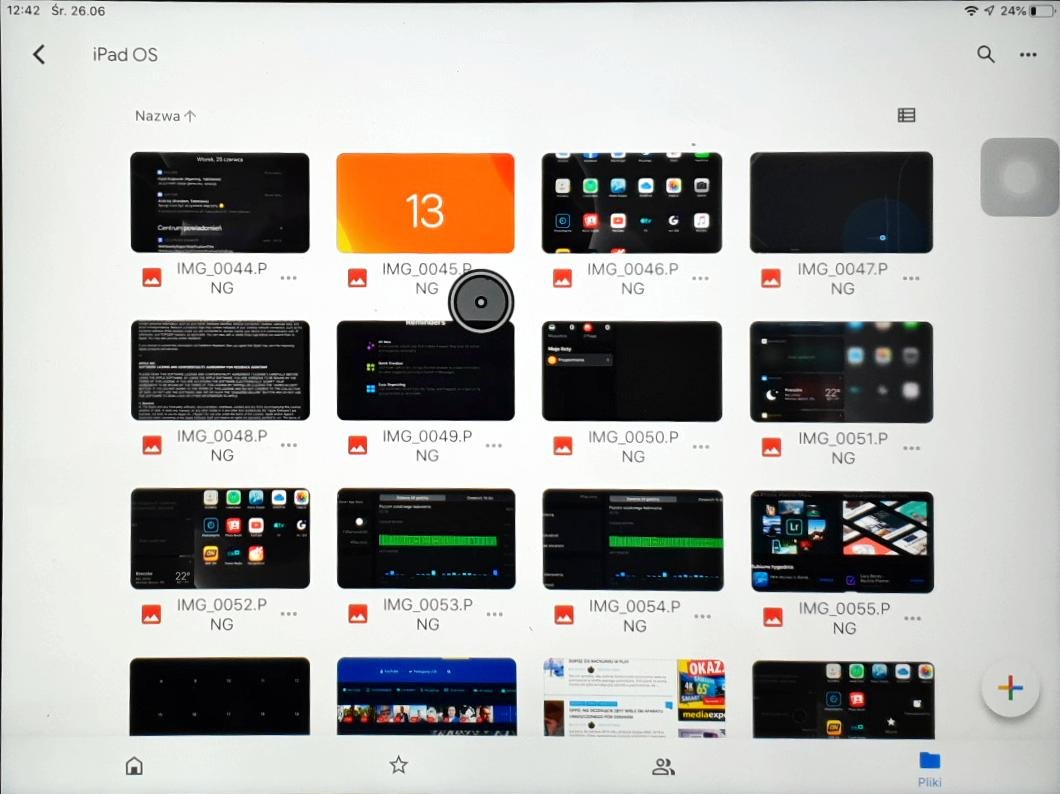
Task: Open the IMG_0054 thumbnail
Action: 633,540
